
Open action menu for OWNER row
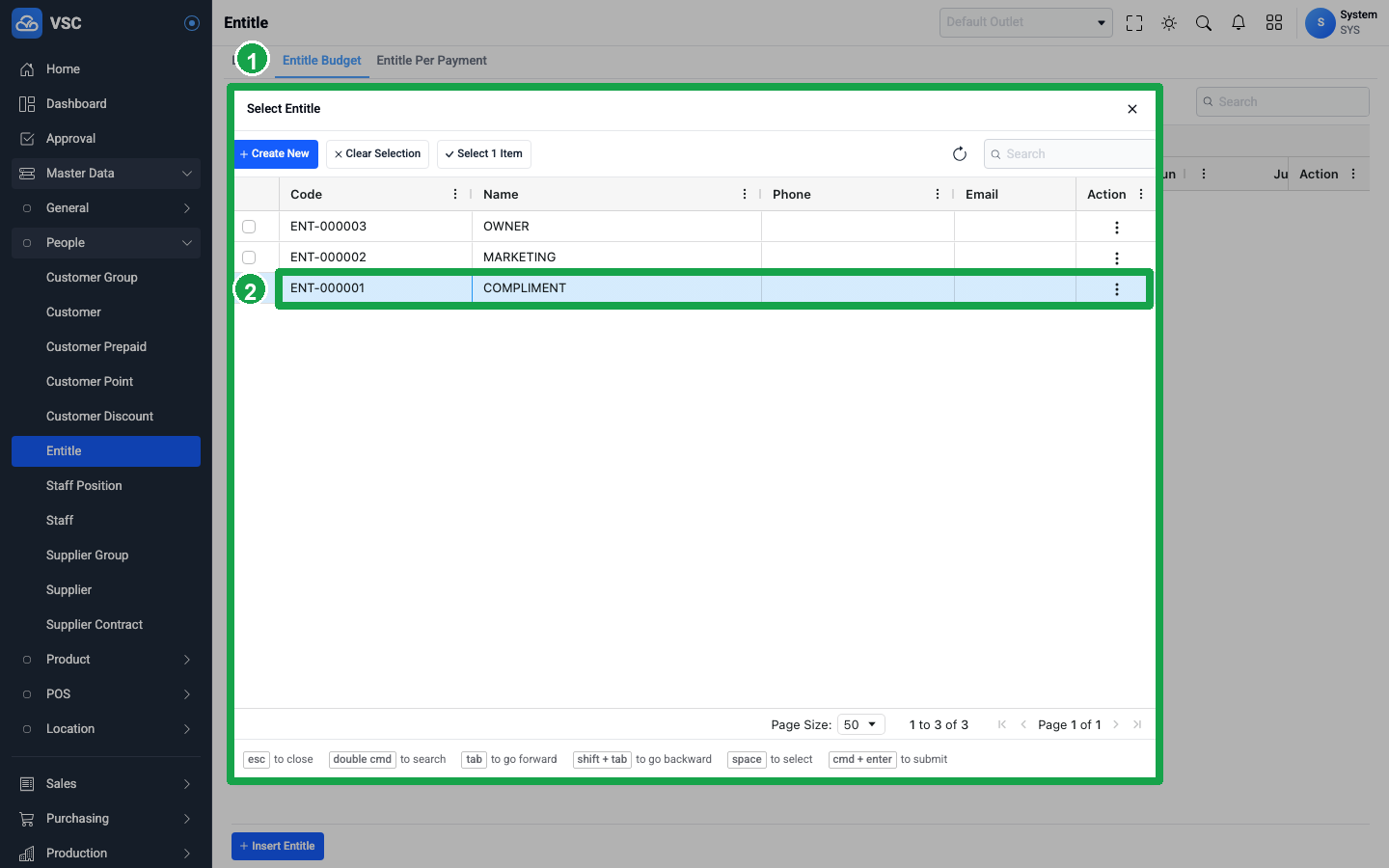[1117, 228]
